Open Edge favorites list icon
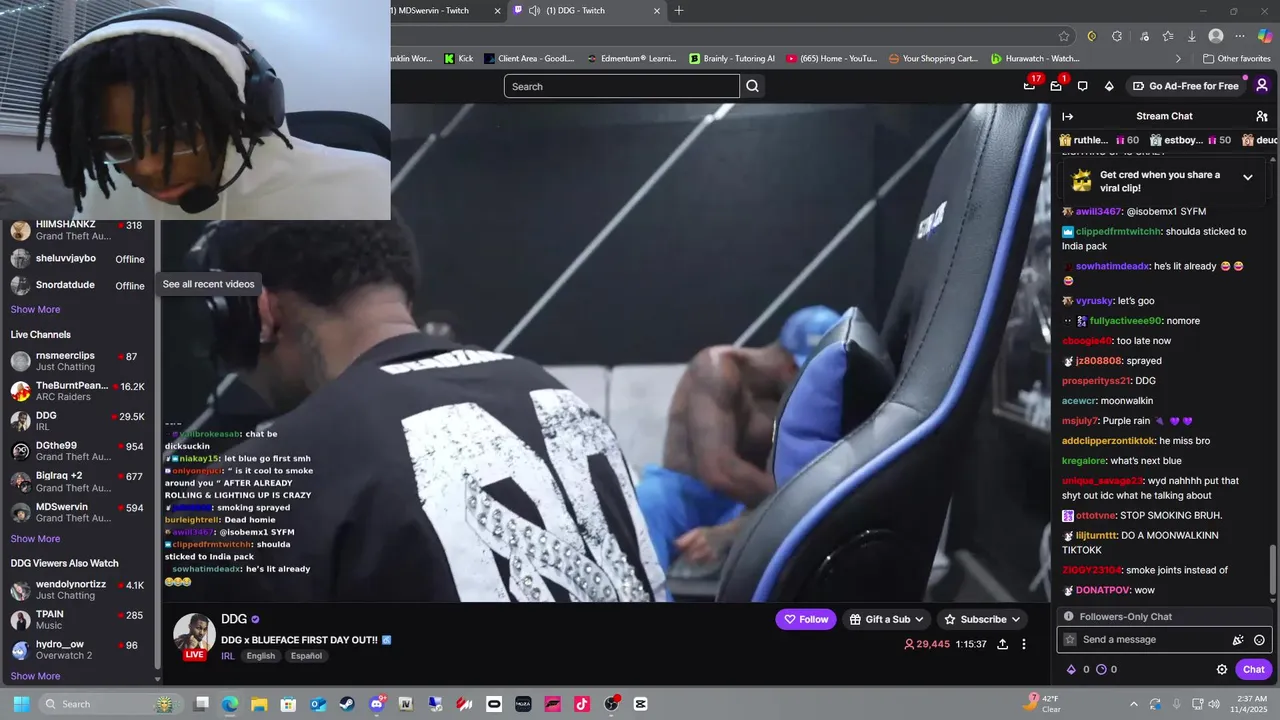Viewport: 1280px width, 720px height. 1168,36
